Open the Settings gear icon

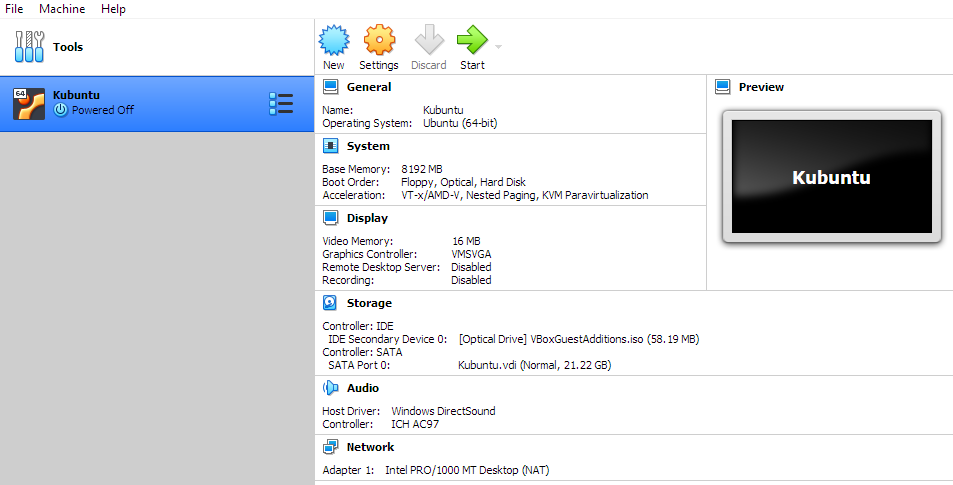pos(379,40)
